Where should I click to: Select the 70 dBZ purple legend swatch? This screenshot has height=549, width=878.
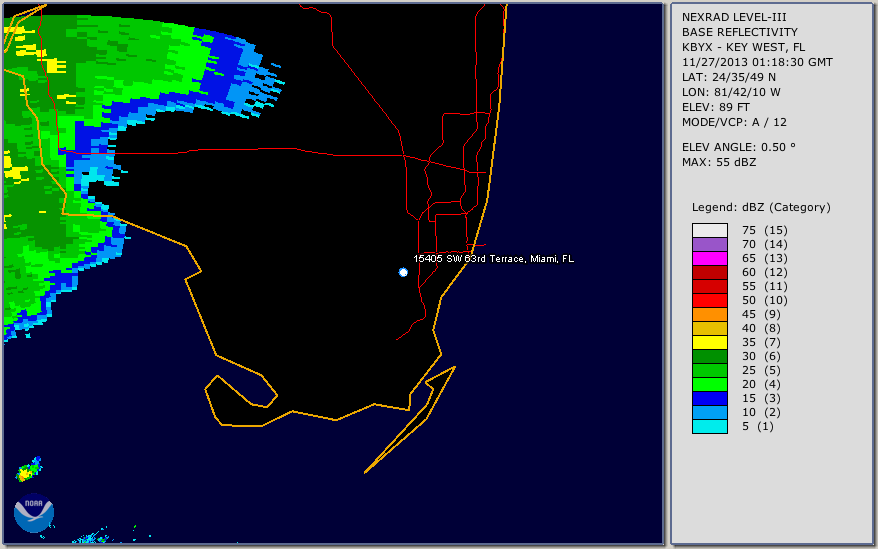710,244
